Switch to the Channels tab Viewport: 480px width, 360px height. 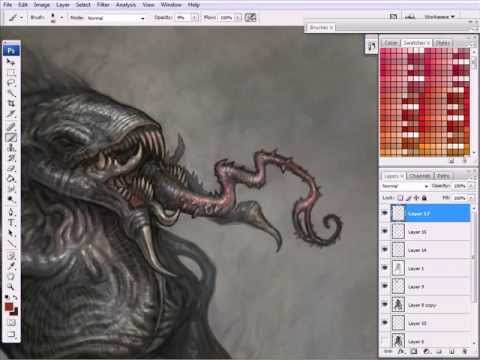coord(420,176)
